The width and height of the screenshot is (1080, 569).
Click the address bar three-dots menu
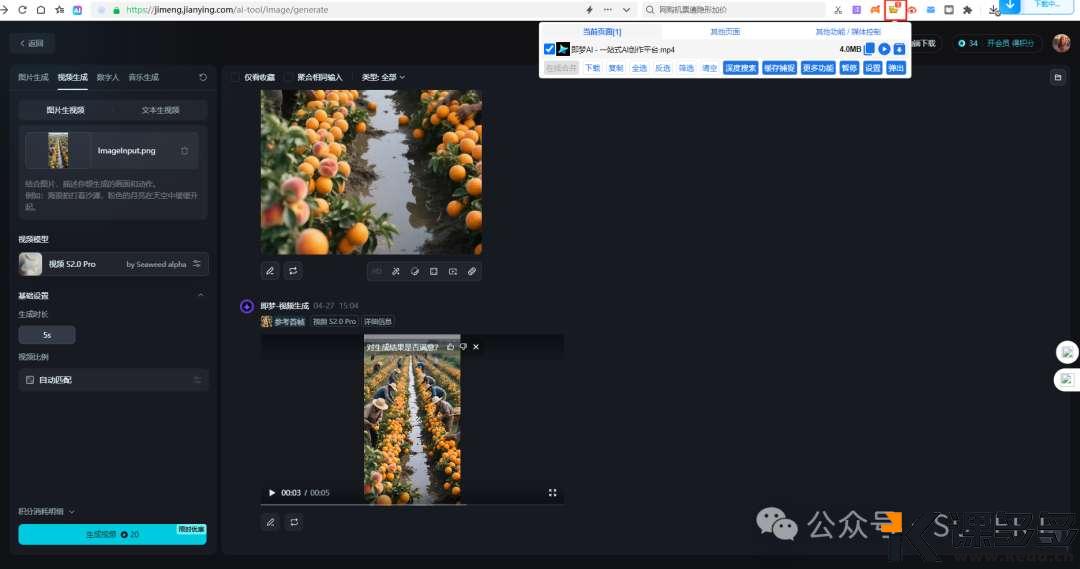[608, 10]
